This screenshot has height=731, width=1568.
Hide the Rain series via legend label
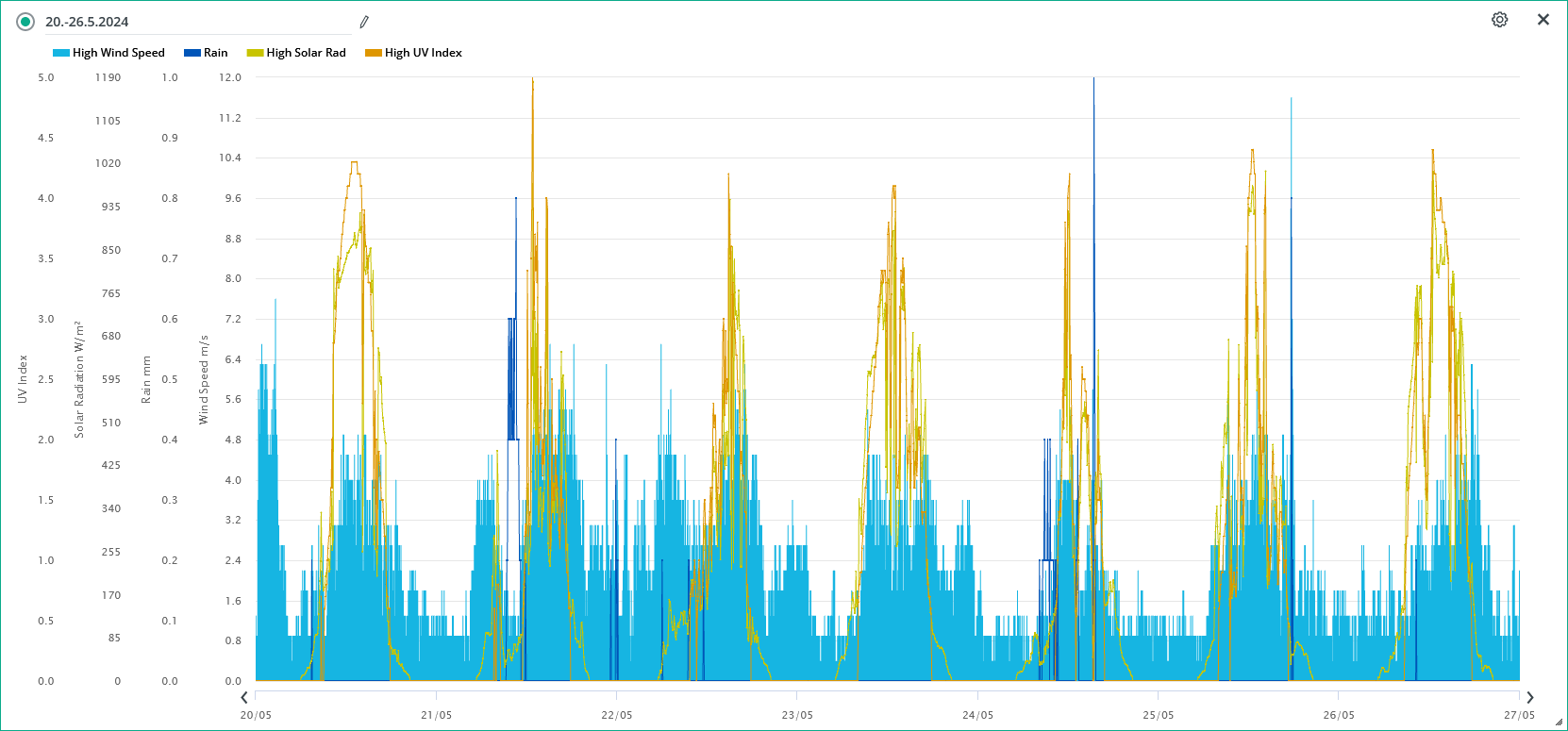215,53
